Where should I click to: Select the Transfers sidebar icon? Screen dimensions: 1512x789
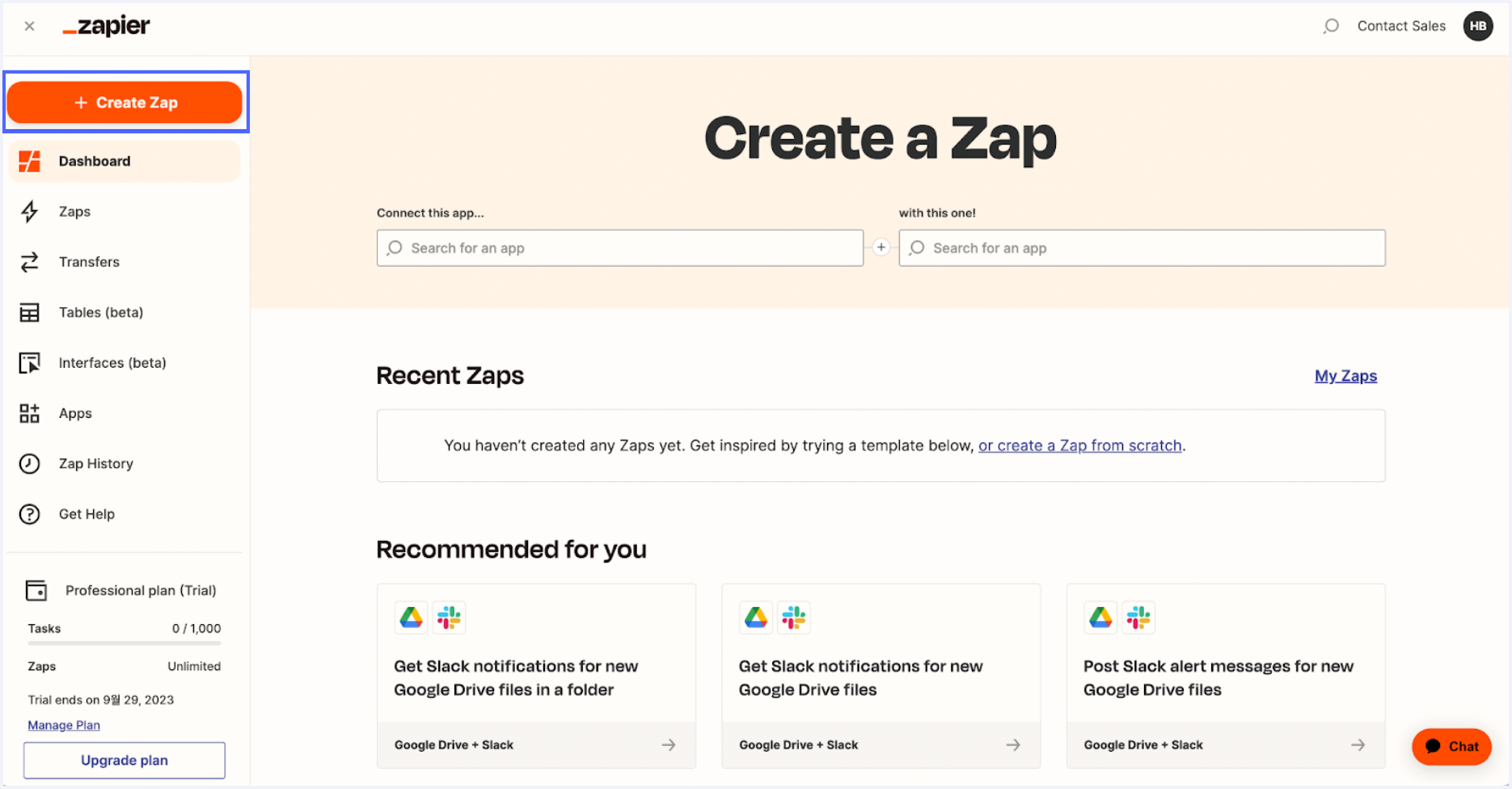(29, 261)
